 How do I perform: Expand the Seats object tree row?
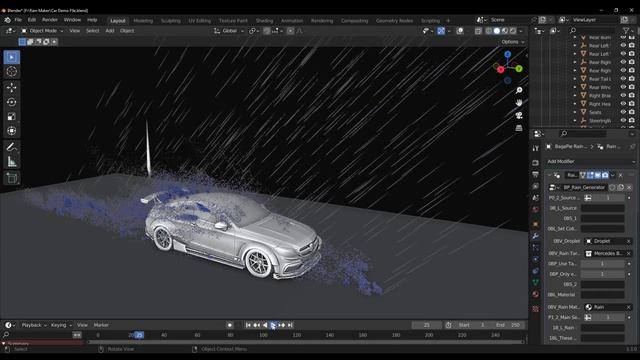(575, 112)
